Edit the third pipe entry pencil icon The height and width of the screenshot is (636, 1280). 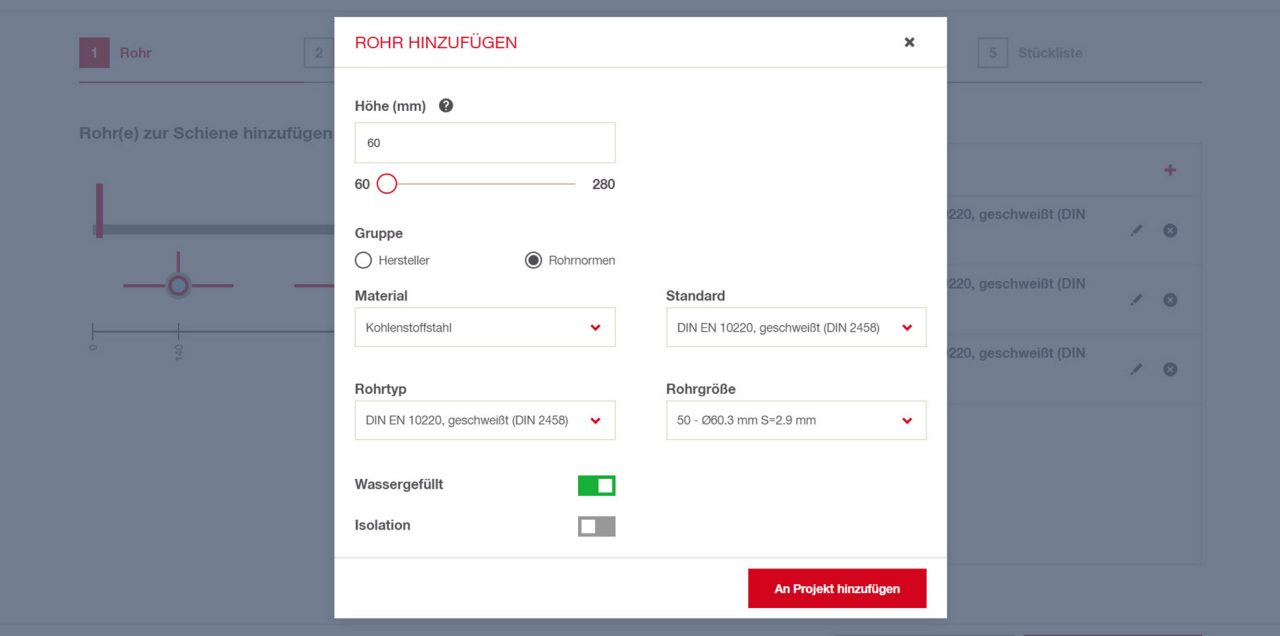coord(1136,369)
